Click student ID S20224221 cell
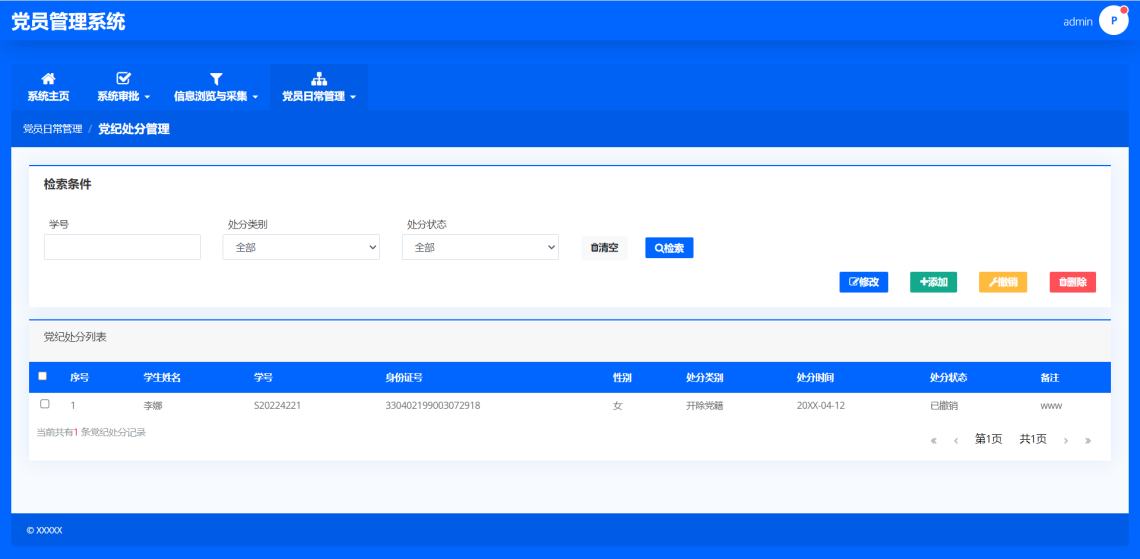 (278, 406)
